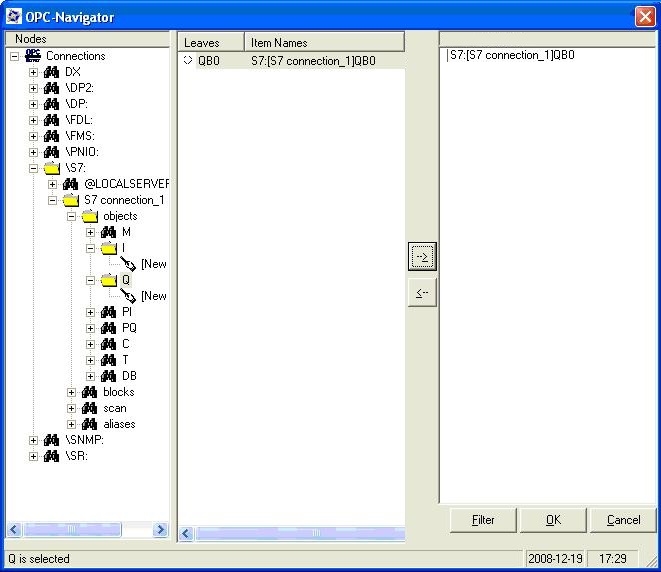Expand the DB node
661x572 pixels.
pos(90,376)
